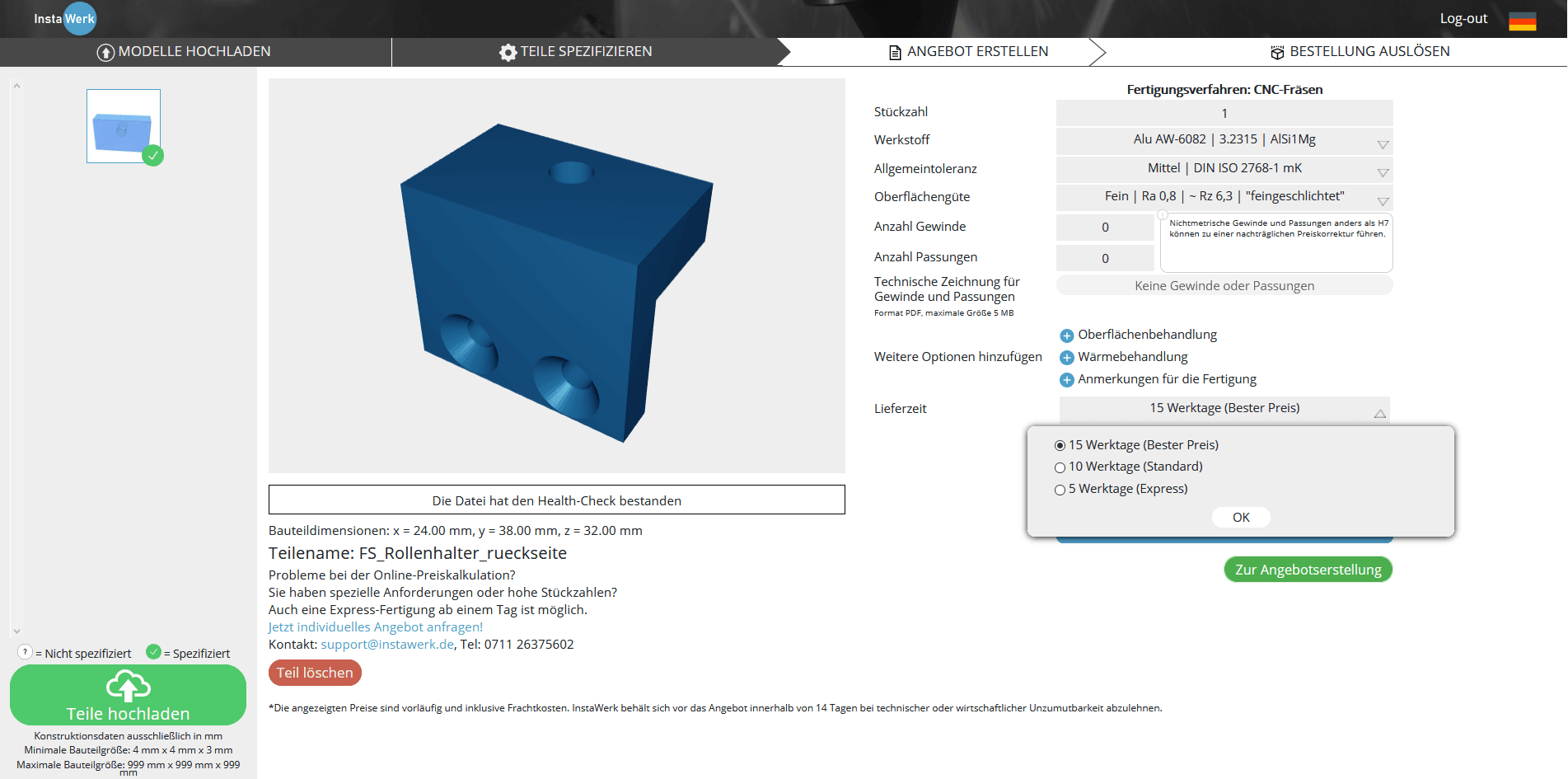Open Jetzt individuelles Angebot anfragen link
The height and width of the screenshot is (779, 1568).
375,626
